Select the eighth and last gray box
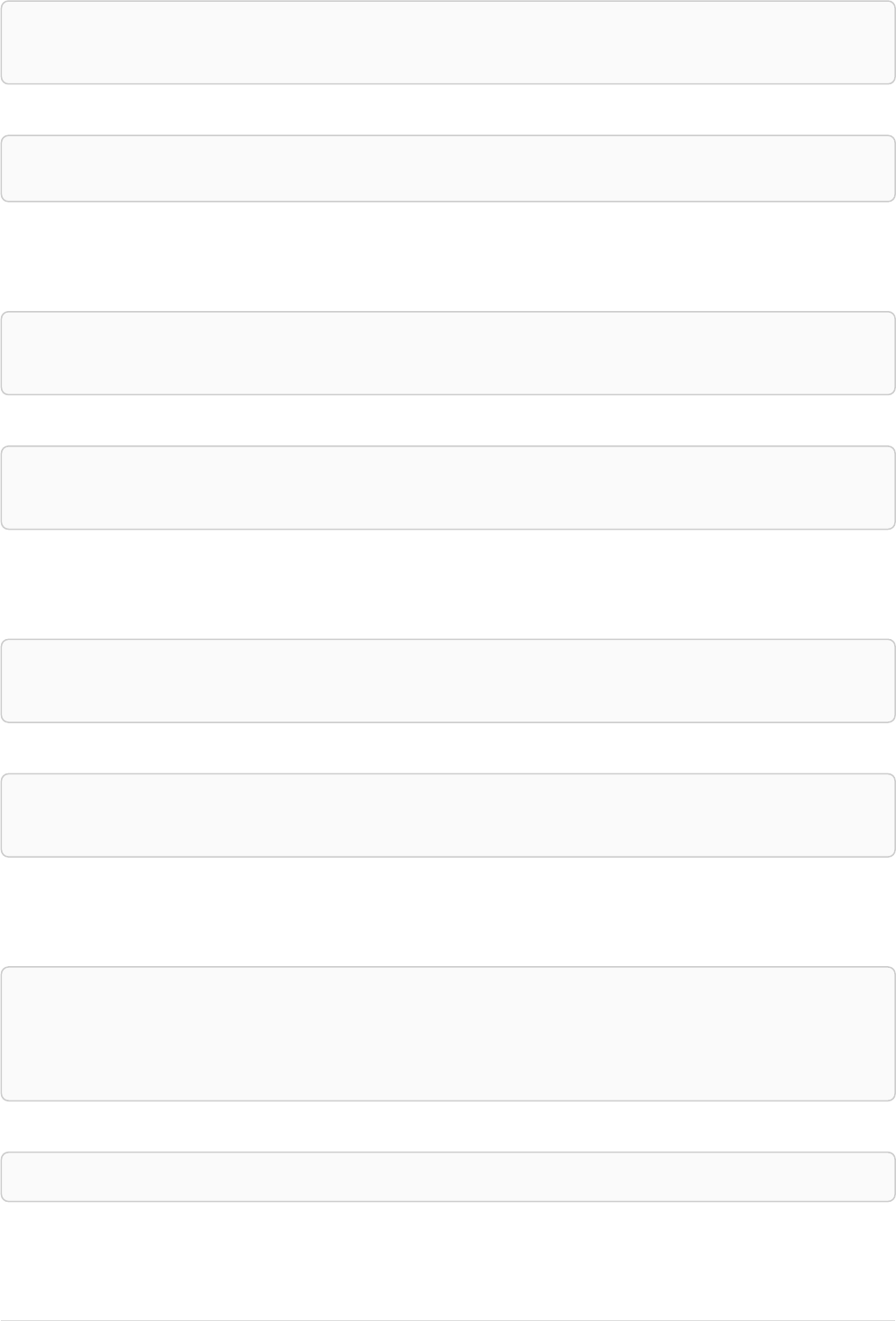 pos(448,1177)
